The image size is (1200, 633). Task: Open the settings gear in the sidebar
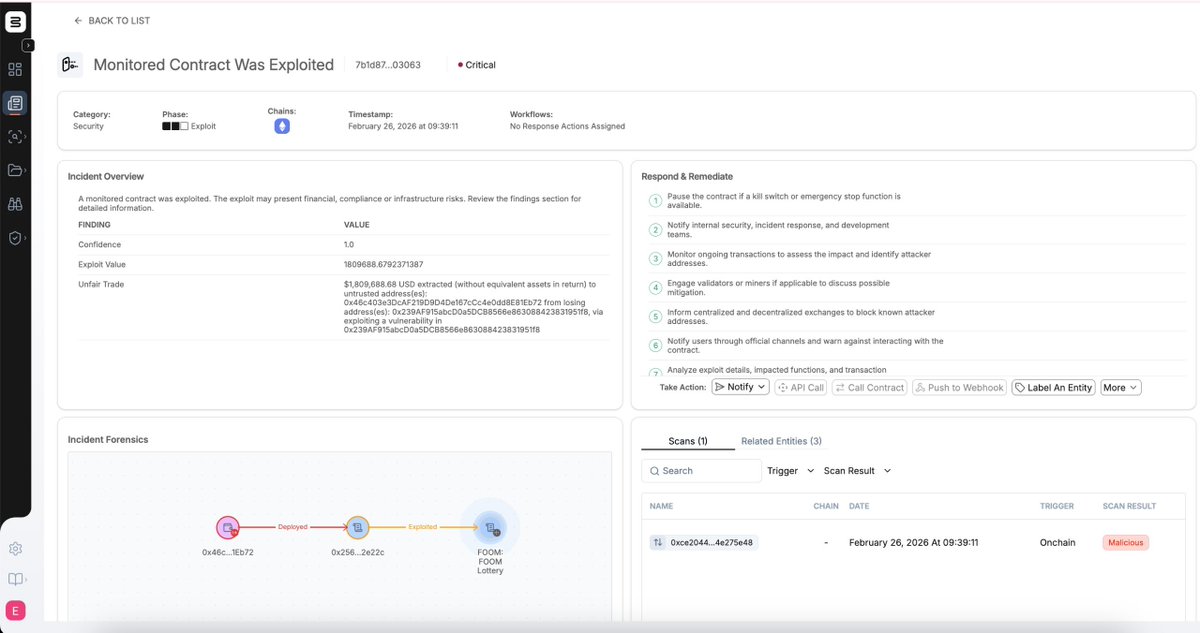coord(15,548)
